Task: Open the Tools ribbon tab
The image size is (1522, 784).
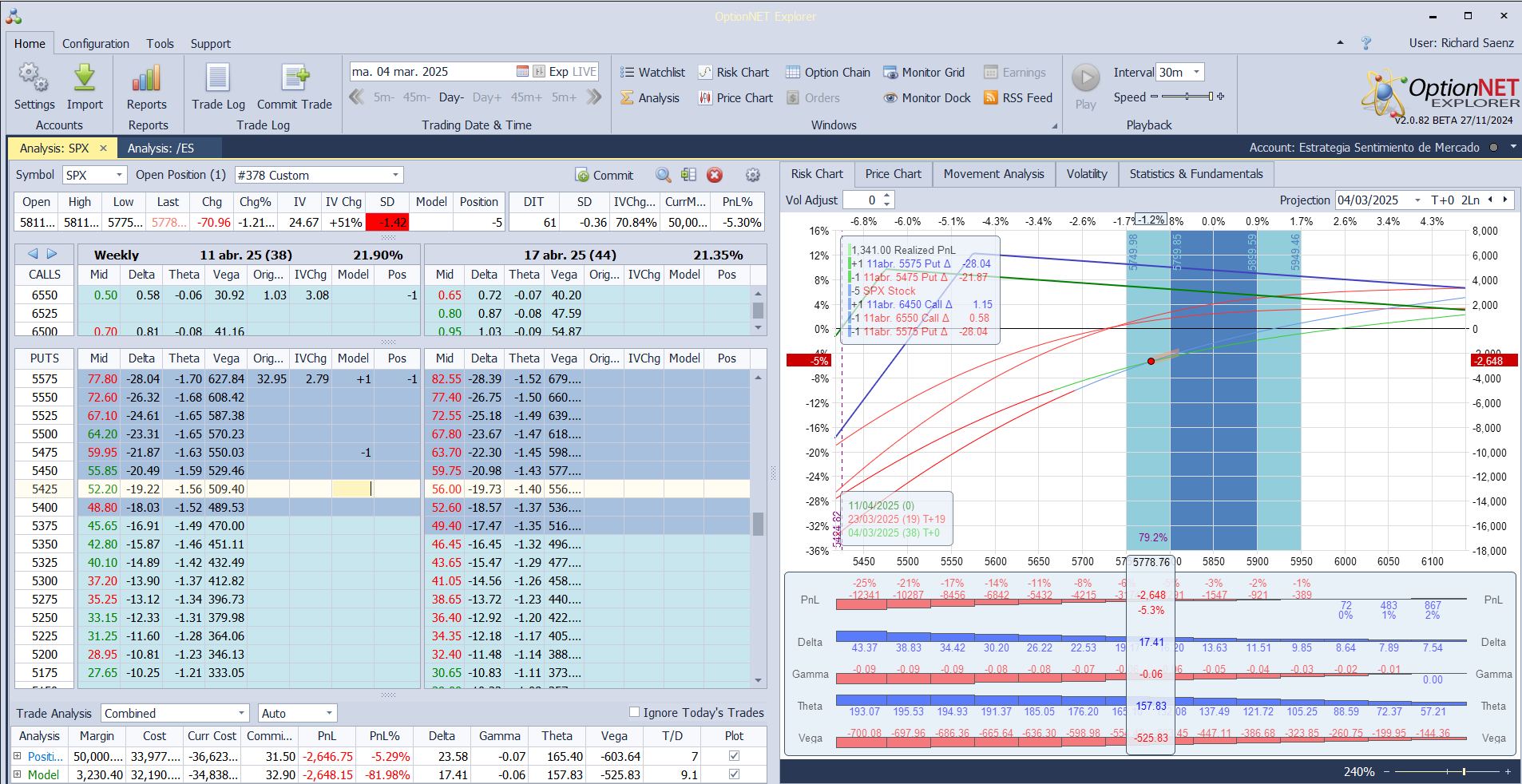Action: pos(160,44)
